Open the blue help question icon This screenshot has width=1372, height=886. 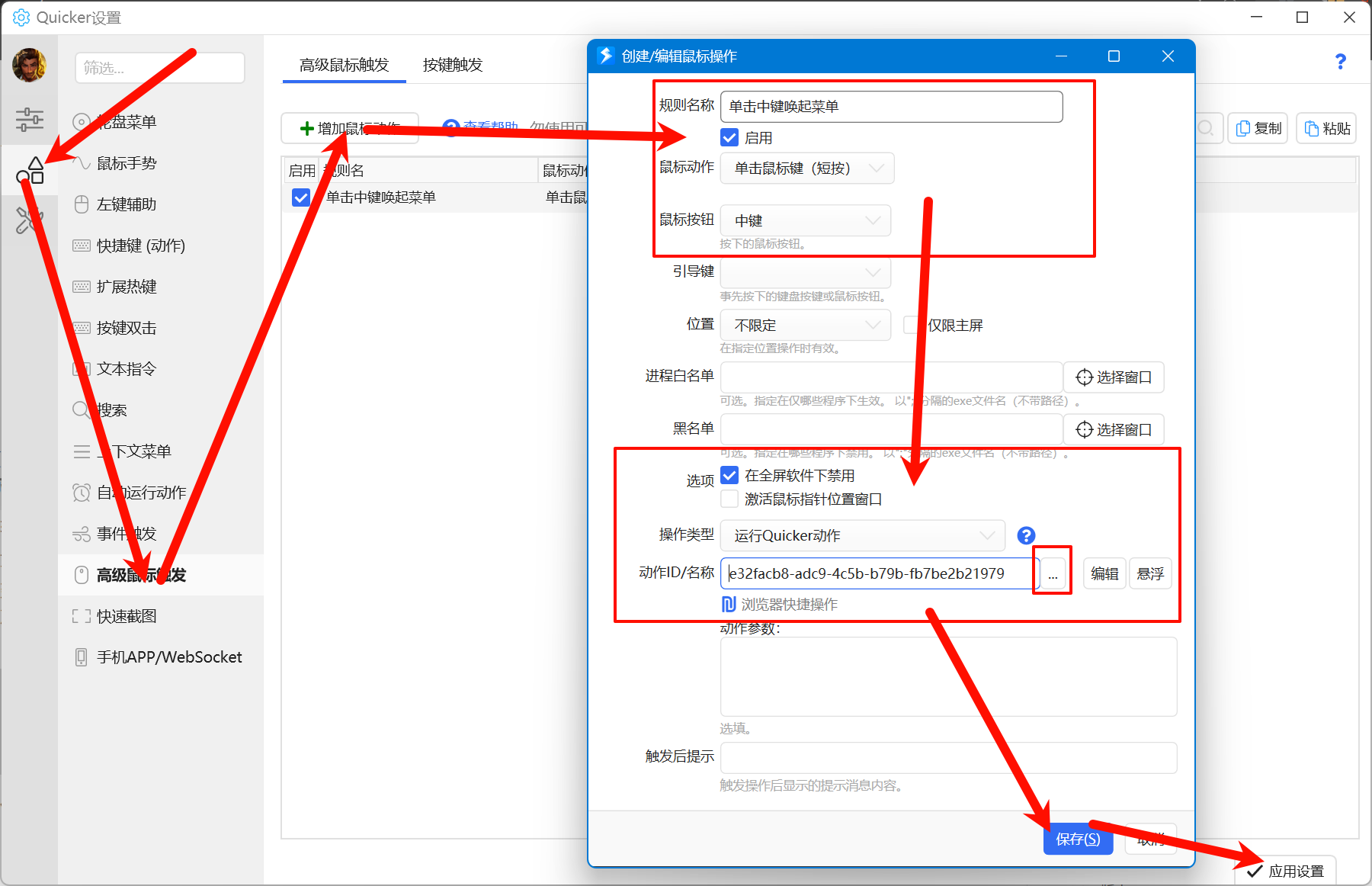pos(1341,62)
